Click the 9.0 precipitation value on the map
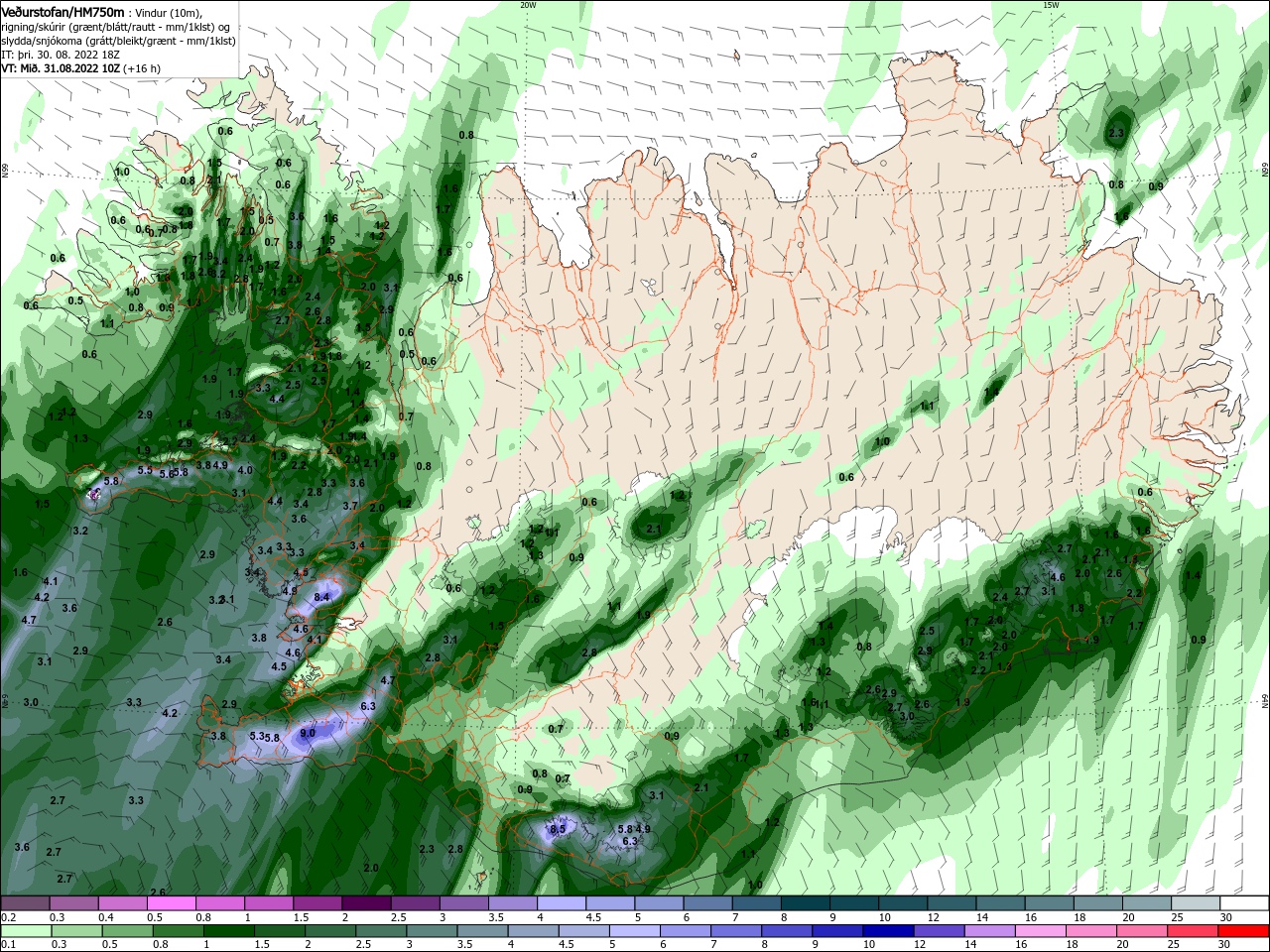Image resolution: width=1270 pixels, height=952 pixels. pyautogui.click(x=308, y=733)
